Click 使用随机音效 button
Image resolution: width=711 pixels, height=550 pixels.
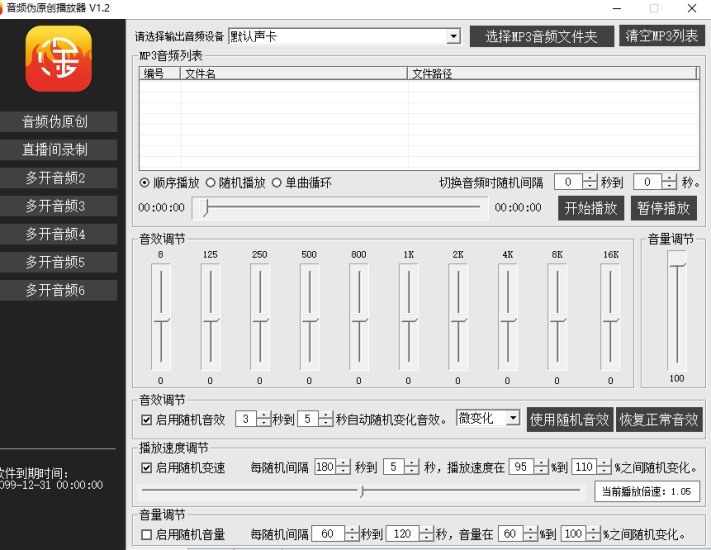pyautogui.click(x=570, y=419)
